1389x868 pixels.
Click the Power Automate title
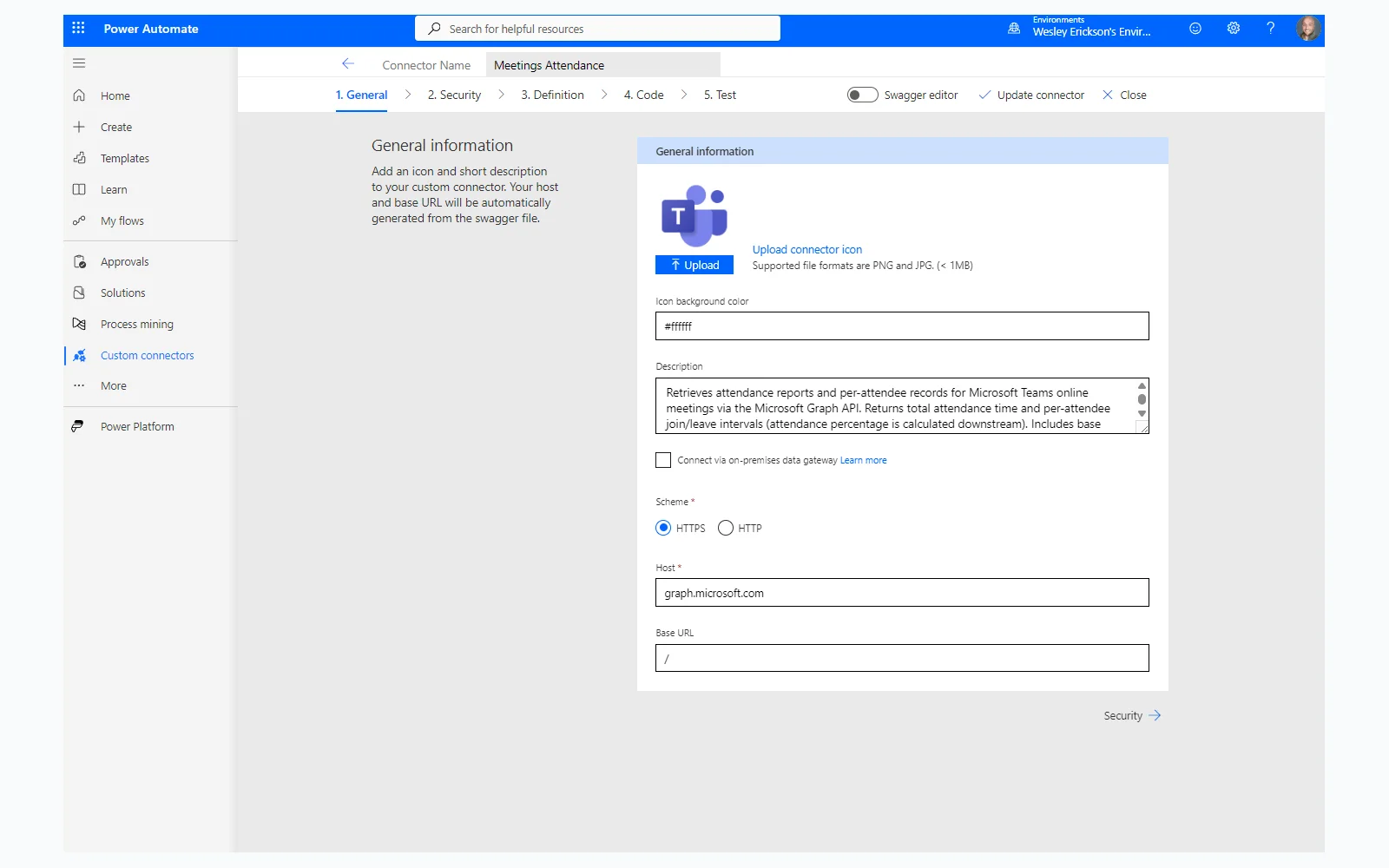point(151,29)
